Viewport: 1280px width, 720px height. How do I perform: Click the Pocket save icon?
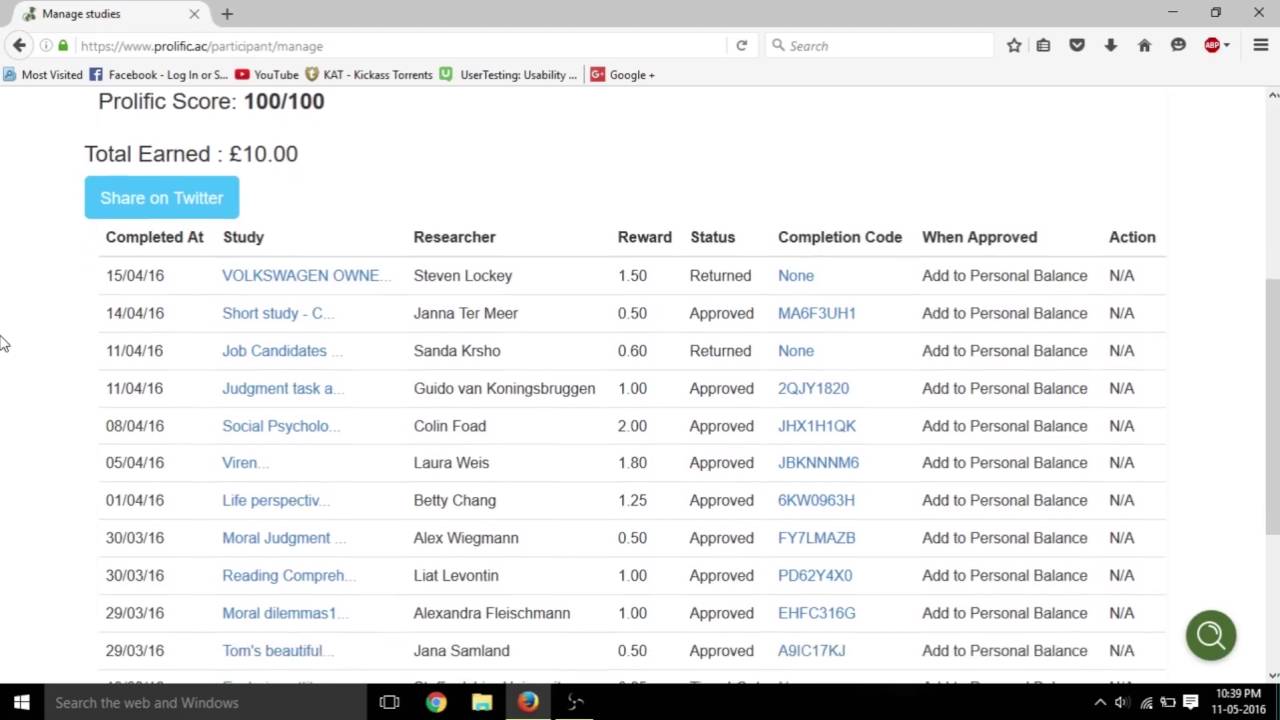[1077, 45]
